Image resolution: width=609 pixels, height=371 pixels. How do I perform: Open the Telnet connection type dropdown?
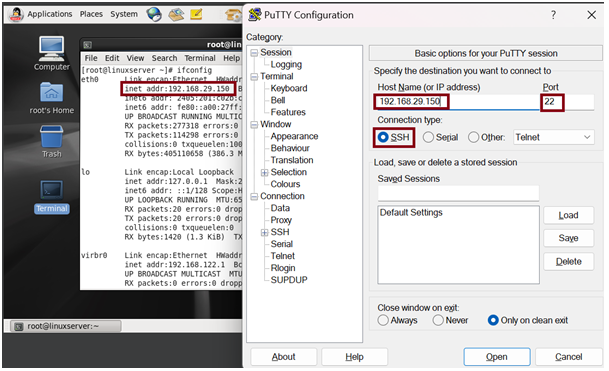pyautogui.click(x=554, y=137)
